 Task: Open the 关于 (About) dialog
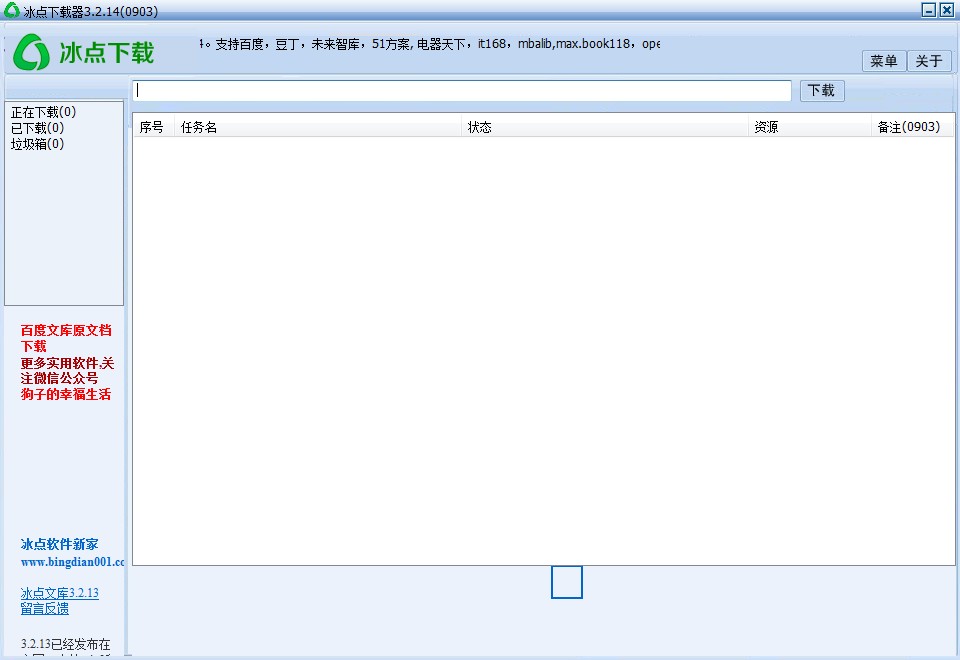coord(928,61)
